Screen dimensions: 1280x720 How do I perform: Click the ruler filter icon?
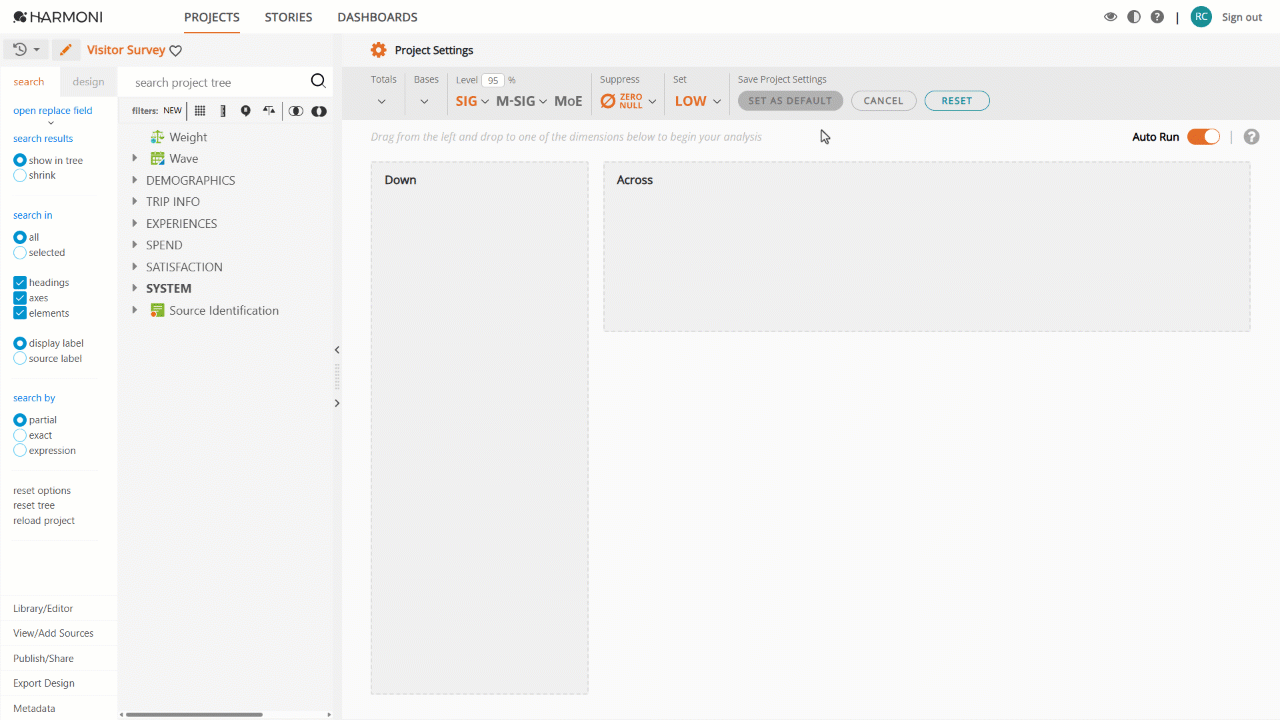[223, 111]
